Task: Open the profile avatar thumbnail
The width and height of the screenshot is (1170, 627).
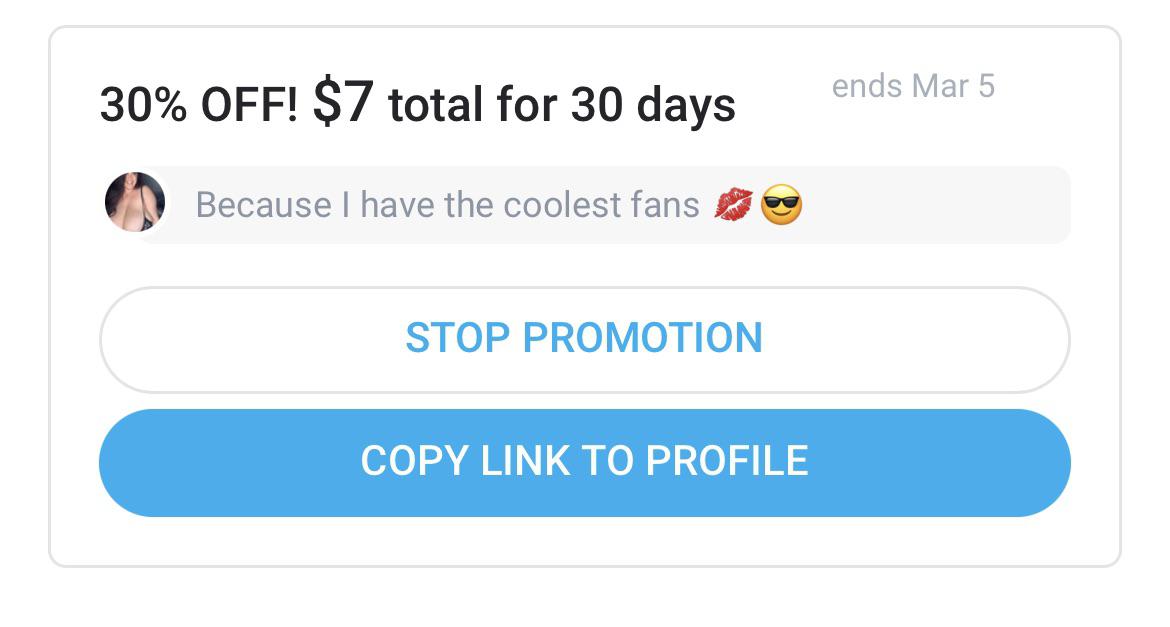Action: [x=135, y=203]
